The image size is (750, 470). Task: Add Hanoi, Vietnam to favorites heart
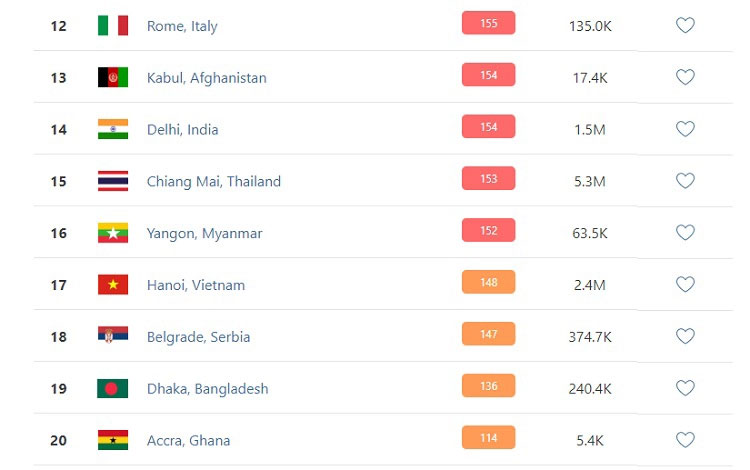coord(685,284)
